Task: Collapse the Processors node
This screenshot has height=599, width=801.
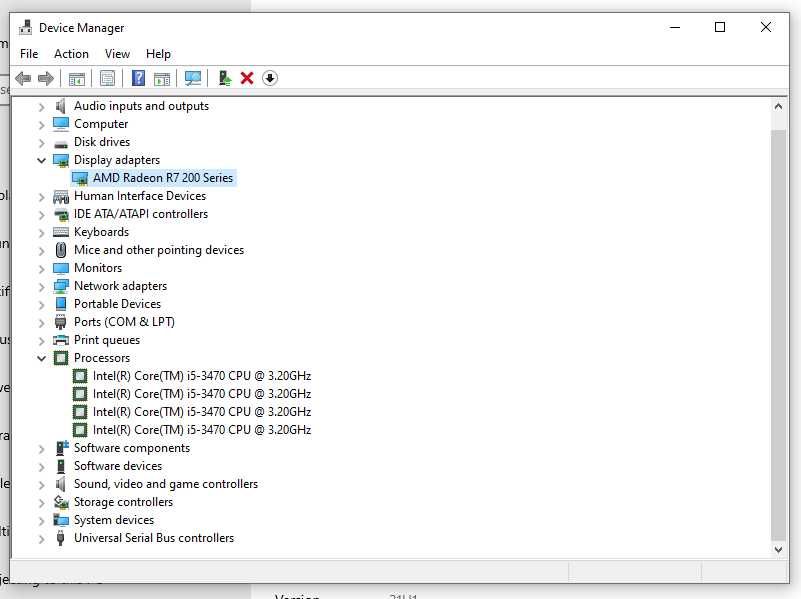Action: 41,358
